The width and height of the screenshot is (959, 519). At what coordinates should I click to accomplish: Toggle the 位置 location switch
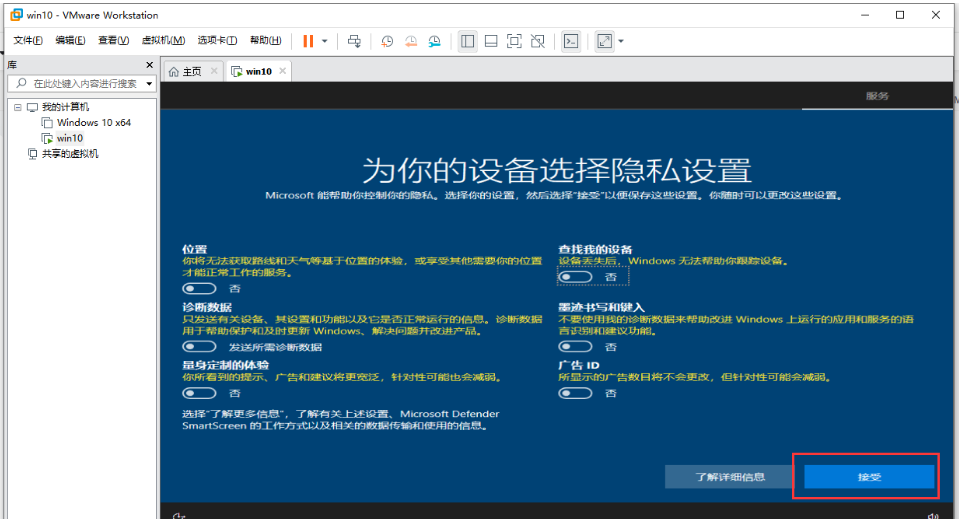pyautogui.click(x=199, y=289)
